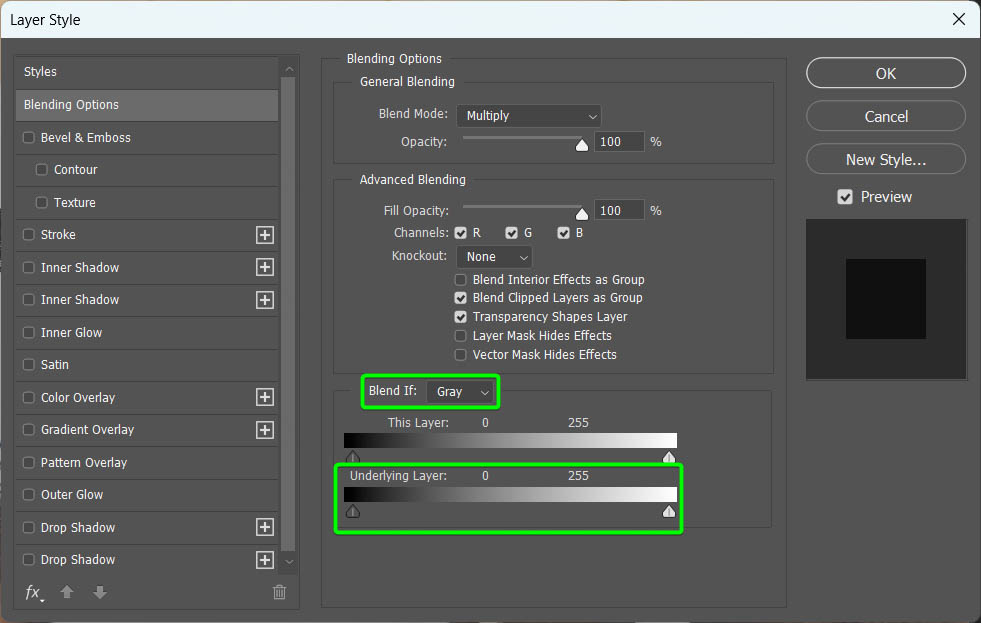The height and width of the screenshot is (623, 981).
Task: Enable the Contour checkbox
Action: (x=42, y=170)
